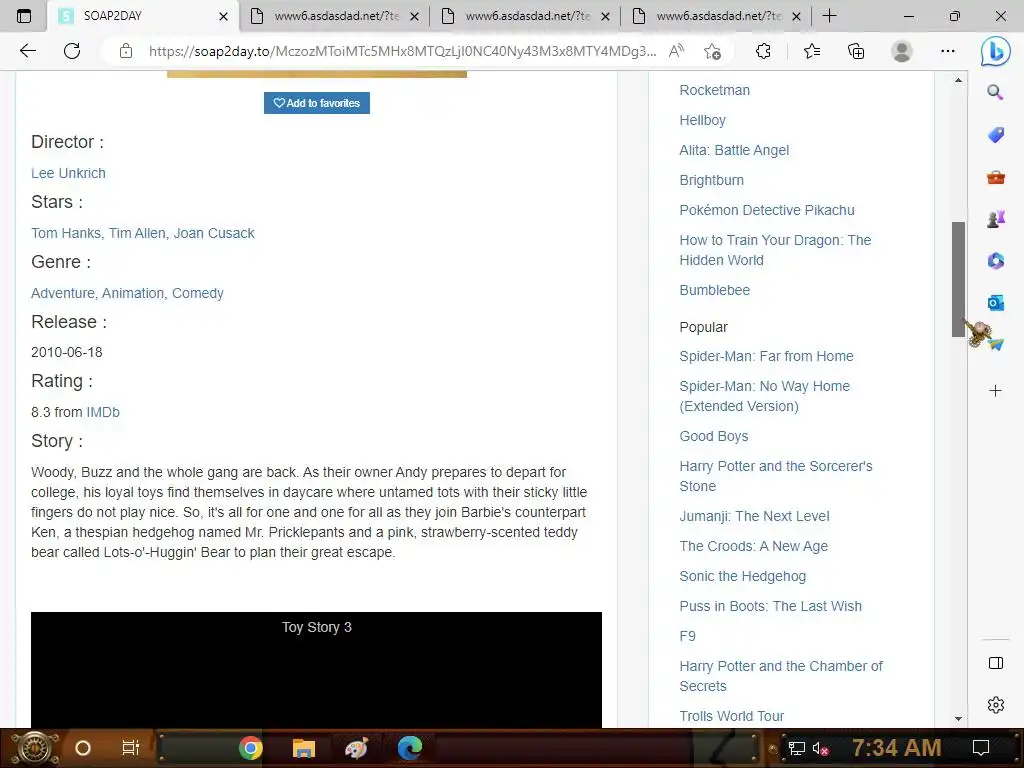Click the Toy Story 3 video player
Viewport: 1024px width, 768px height.
316,669
